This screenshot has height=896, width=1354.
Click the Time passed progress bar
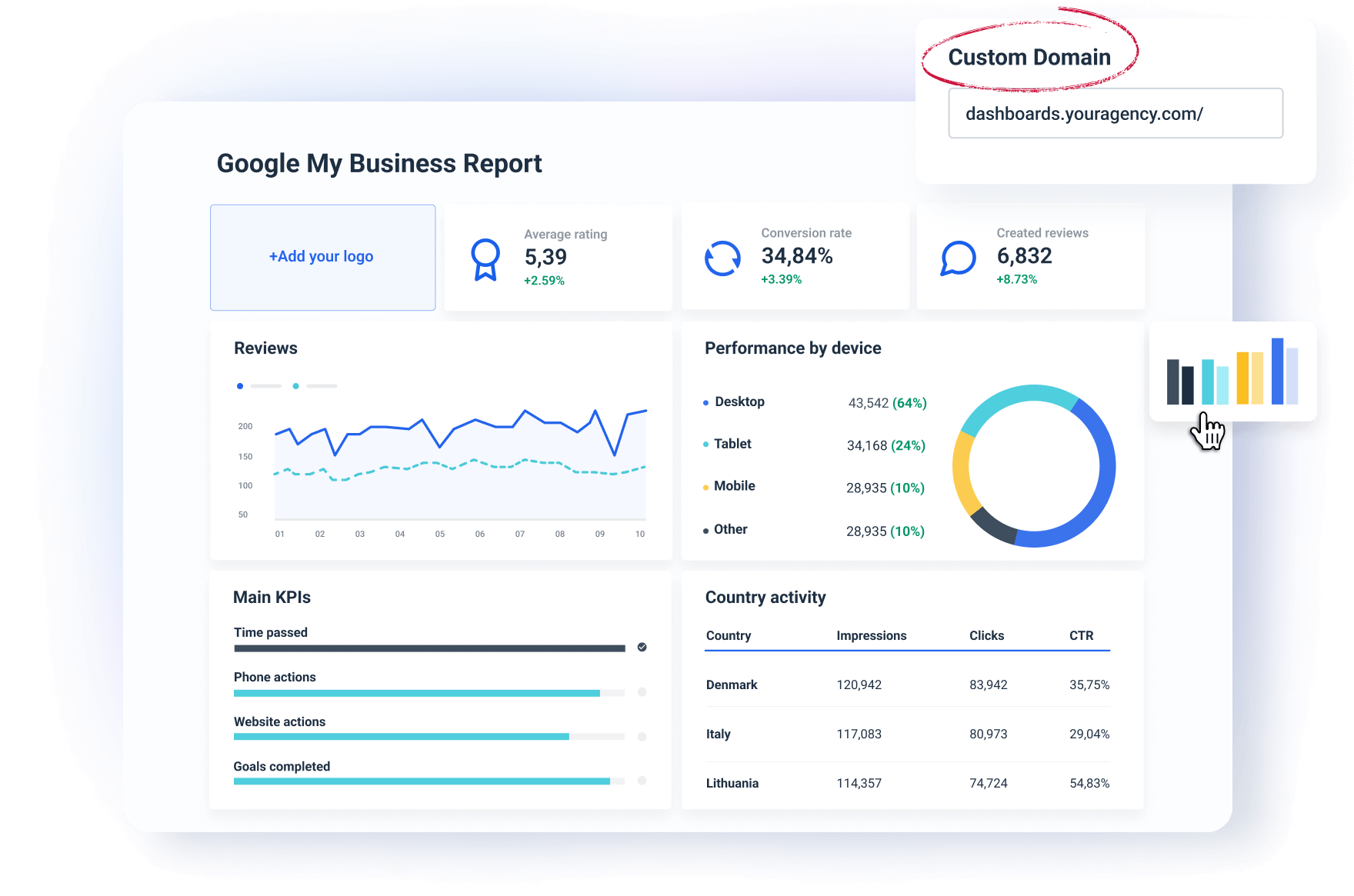click(431, 647)
